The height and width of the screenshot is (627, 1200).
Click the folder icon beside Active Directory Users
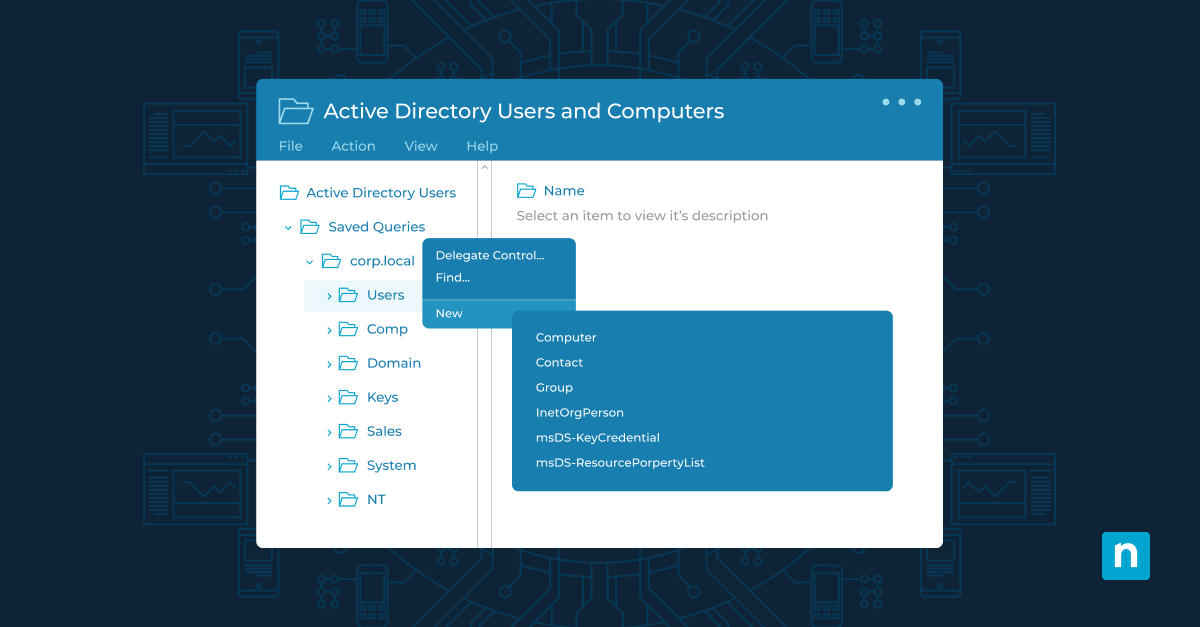pyautogui.click(x=289, y=193)
